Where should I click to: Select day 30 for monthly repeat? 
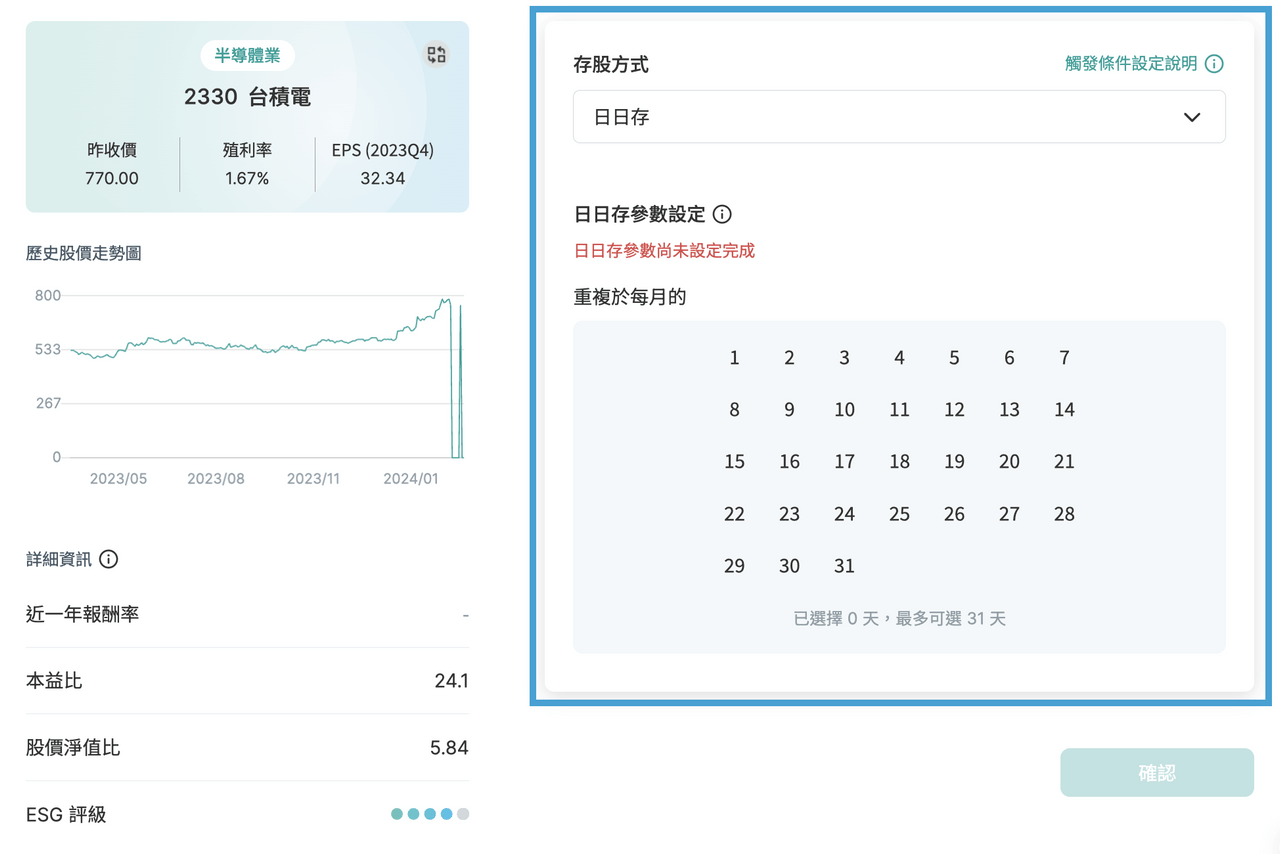pyautogui.click(x=790, y=566)
